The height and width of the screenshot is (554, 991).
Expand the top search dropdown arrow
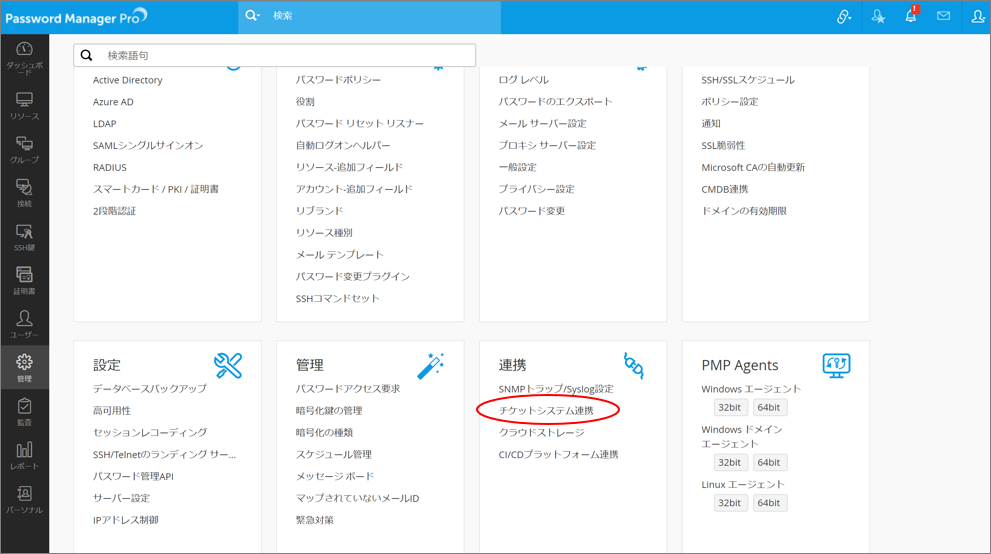[253, 16]
